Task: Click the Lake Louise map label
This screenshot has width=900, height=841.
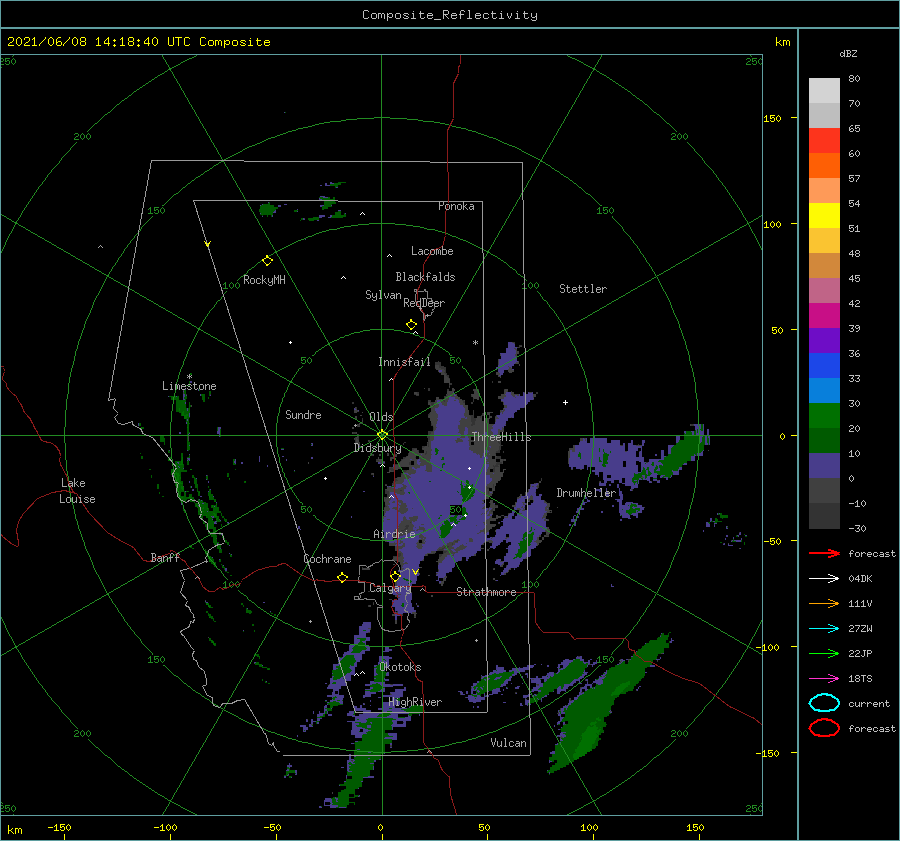Action: (x=77, y=491)
